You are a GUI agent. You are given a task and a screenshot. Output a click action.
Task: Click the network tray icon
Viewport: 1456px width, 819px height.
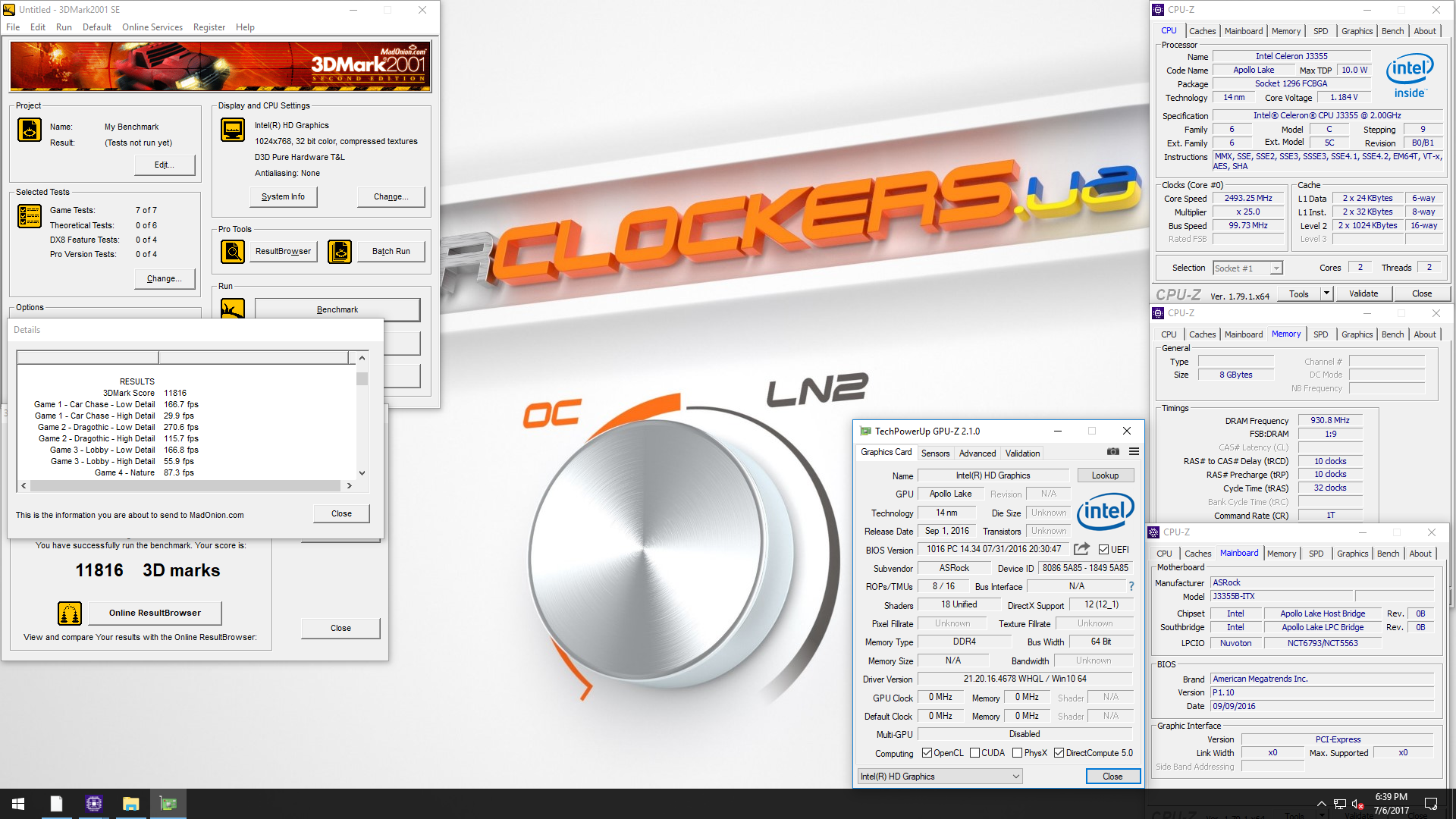(x=1340, y=804)
